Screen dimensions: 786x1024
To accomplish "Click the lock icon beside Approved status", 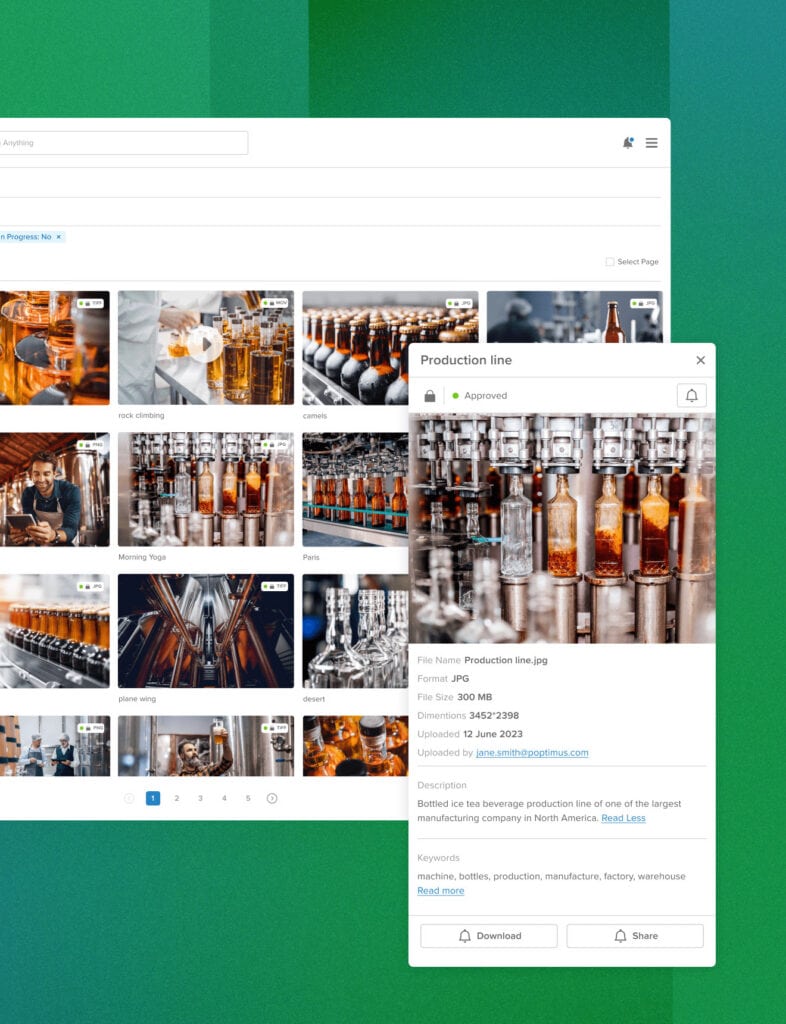I will click(x=430, y=396).
